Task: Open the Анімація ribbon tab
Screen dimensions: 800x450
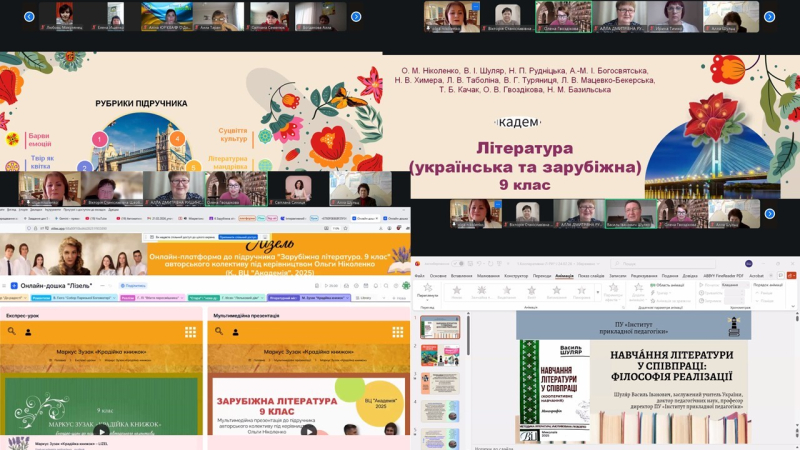Action: (x=565, y=275)
